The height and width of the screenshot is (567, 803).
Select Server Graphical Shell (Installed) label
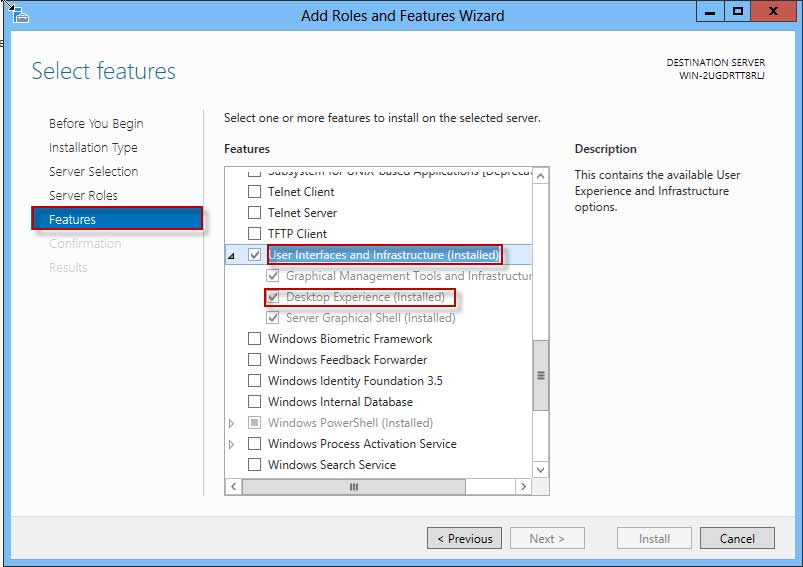coord(370,318)
